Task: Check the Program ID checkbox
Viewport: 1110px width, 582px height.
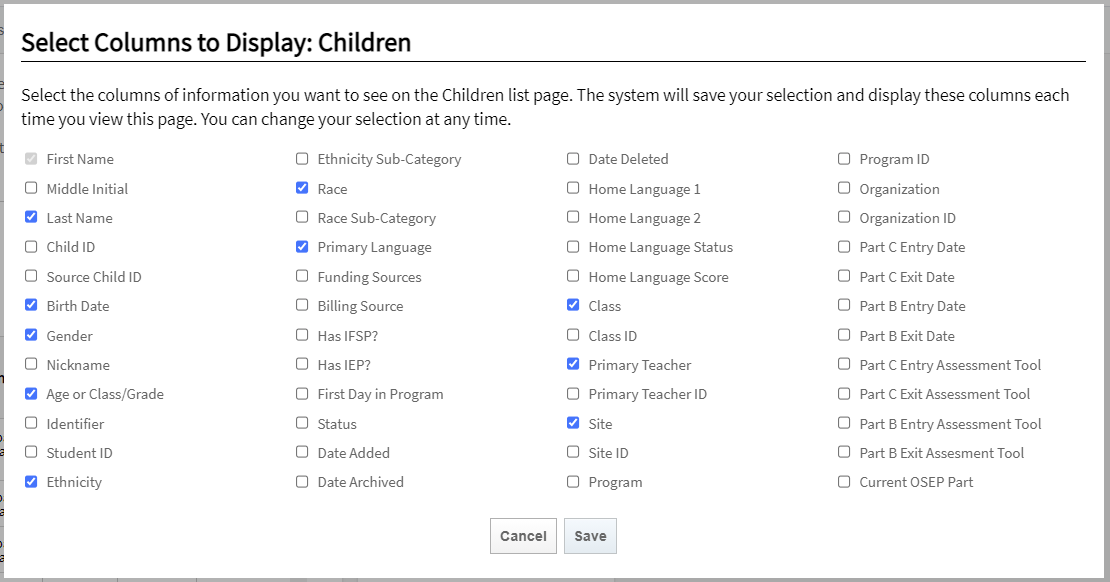Action: click(844, 158)
